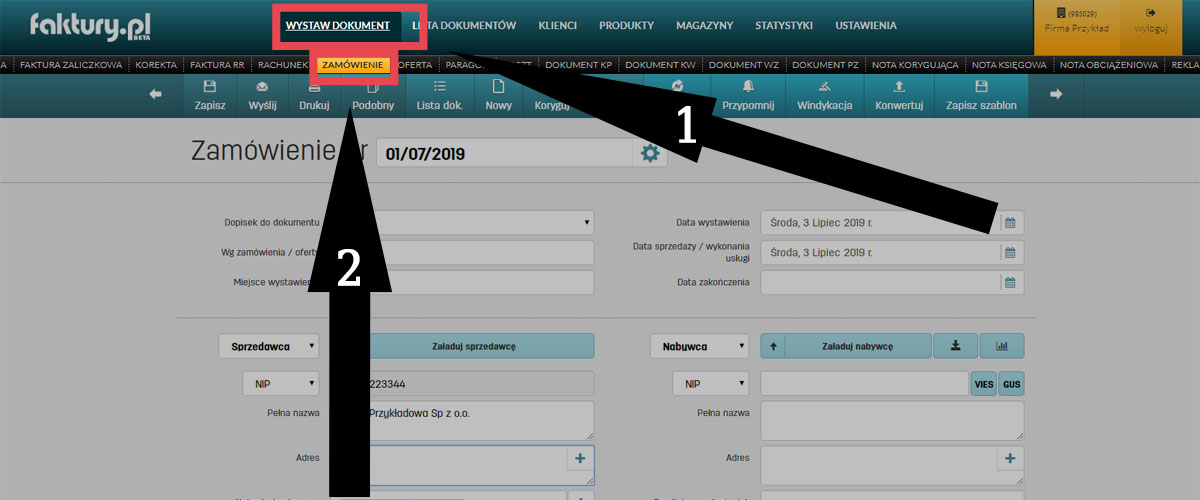Click the Zapisz save toolbar icon

pos(209,95)
